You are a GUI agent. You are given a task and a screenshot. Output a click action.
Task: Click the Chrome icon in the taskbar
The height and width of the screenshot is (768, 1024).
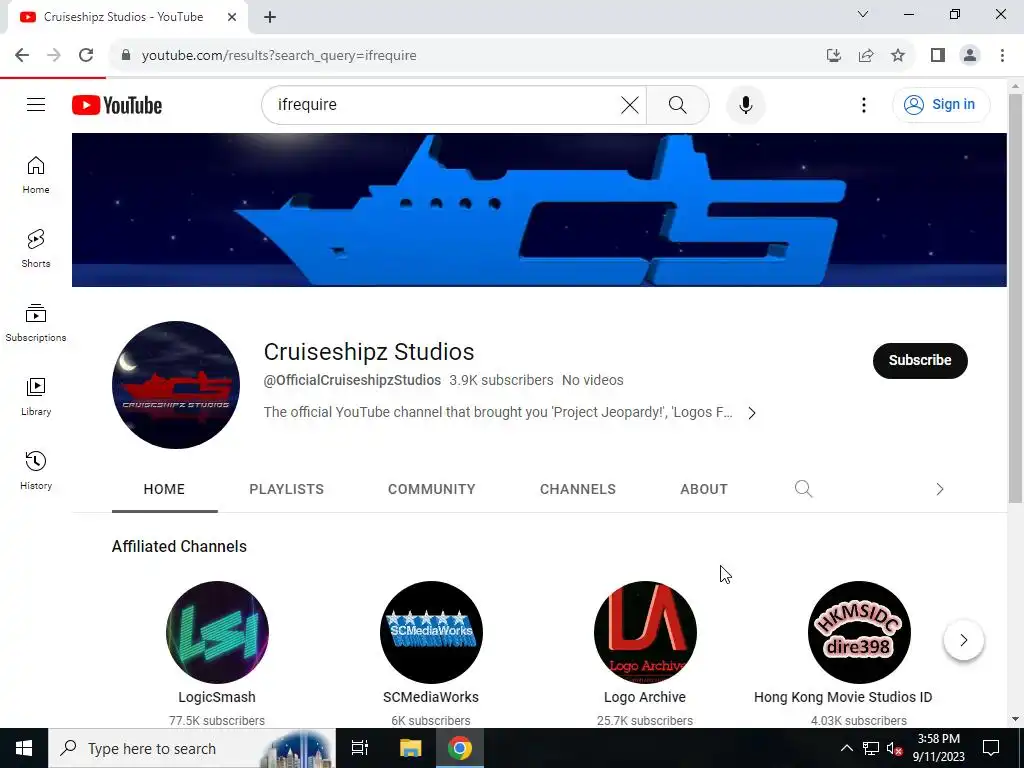[x=460, y=748]
